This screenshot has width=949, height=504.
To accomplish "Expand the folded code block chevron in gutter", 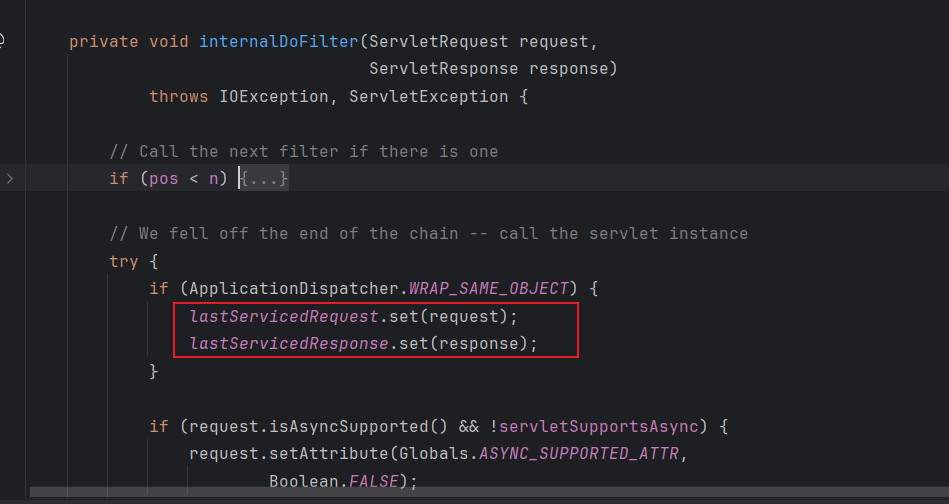I will (x=10, y=179).
